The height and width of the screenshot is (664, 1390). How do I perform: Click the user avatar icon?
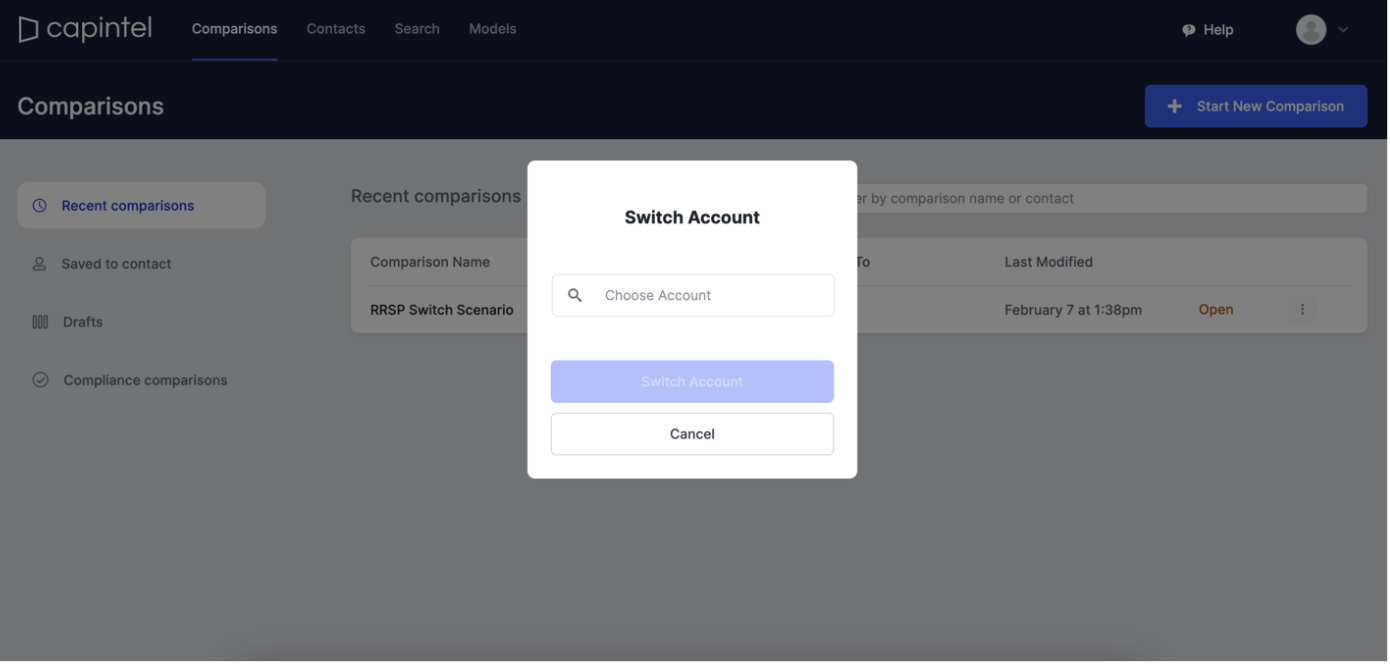coord(1311,30)
